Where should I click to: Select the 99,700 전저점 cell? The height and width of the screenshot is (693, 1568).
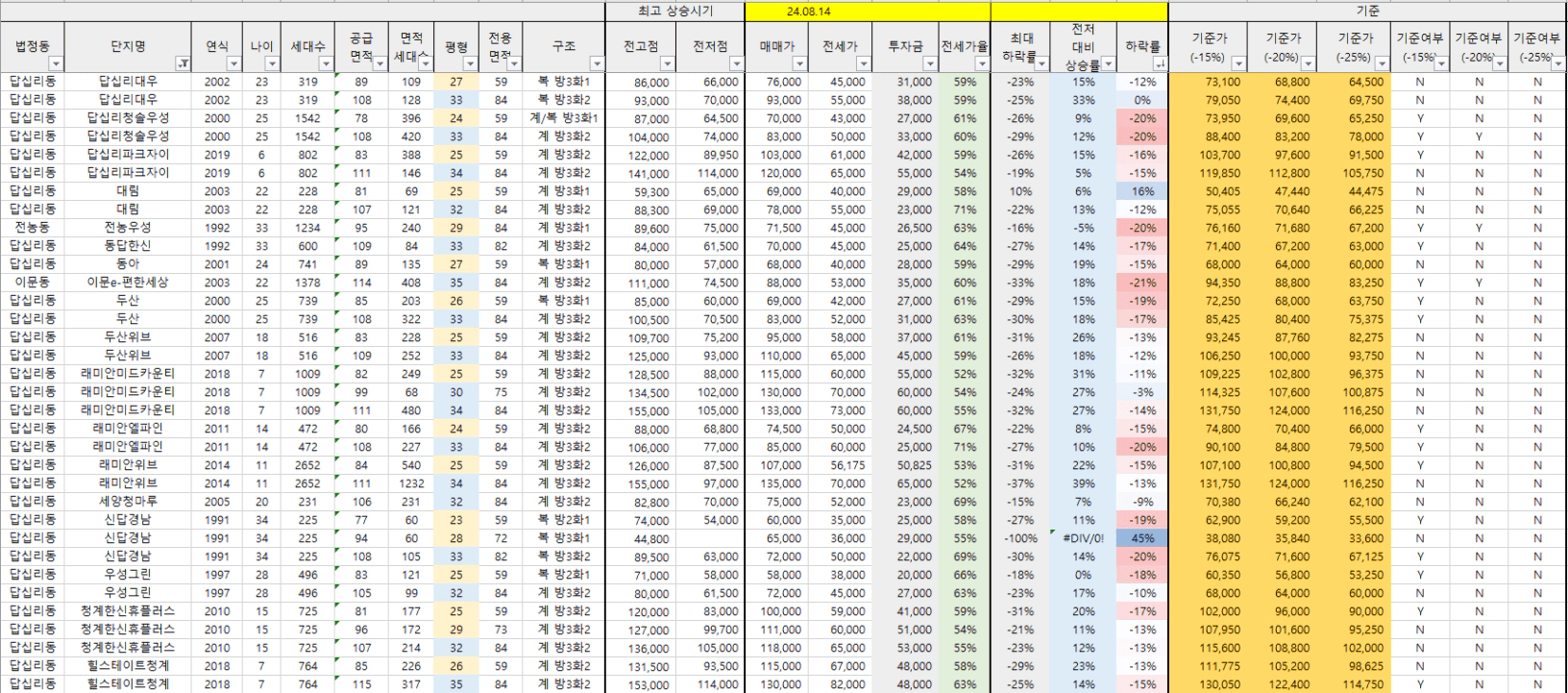(x=710, y=630)
